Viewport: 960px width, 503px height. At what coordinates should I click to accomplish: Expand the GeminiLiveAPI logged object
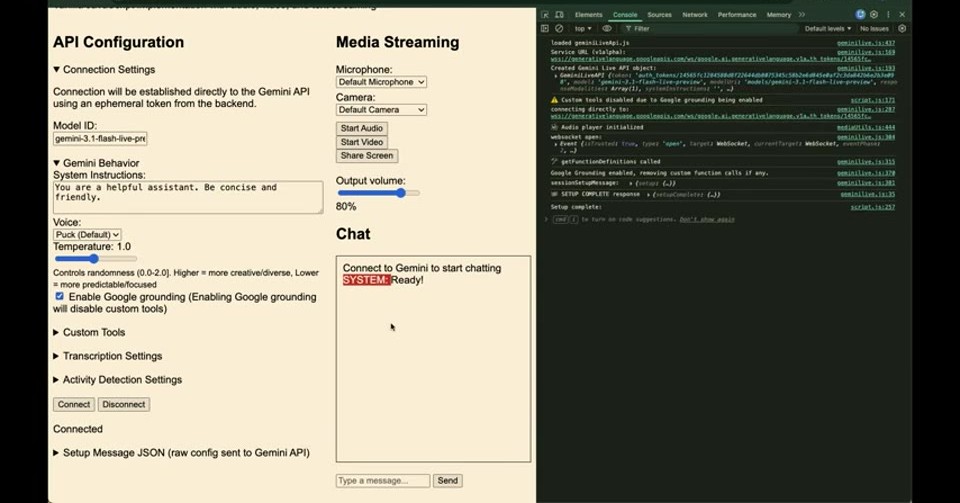point(556,75)
